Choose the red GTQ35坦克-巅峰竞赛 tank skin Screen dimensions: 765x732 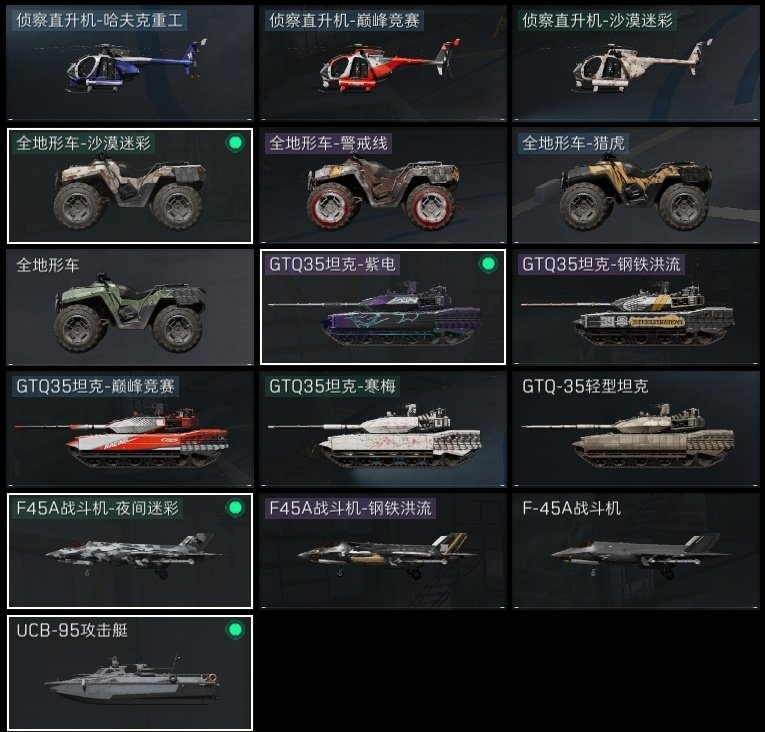[x=130, y=429]
